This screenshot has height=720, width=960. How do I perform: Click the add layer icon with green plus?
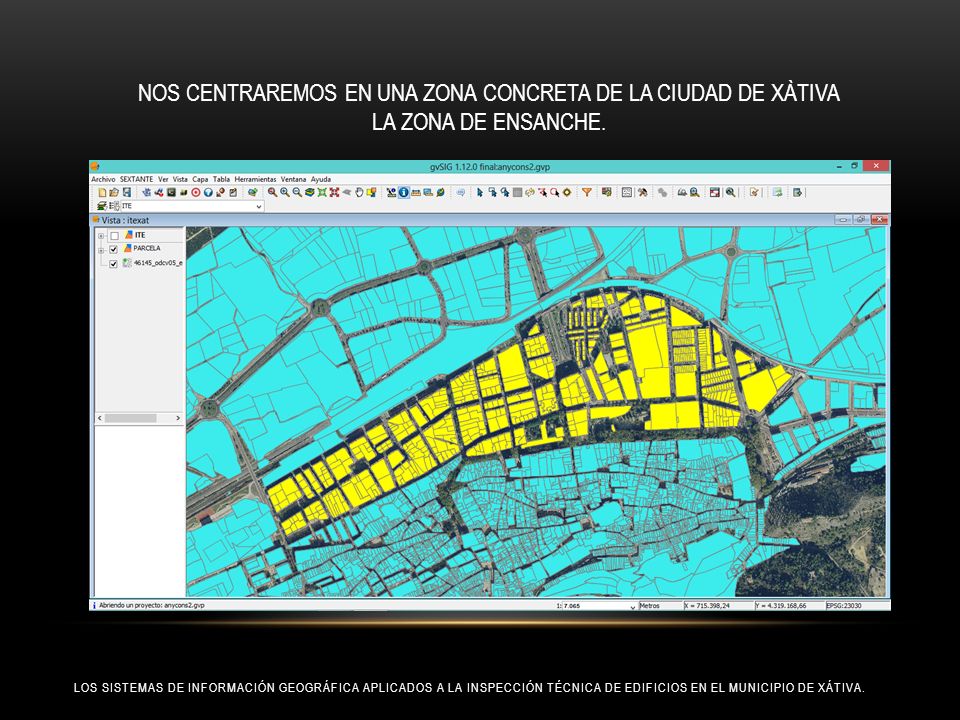[253, 192]
